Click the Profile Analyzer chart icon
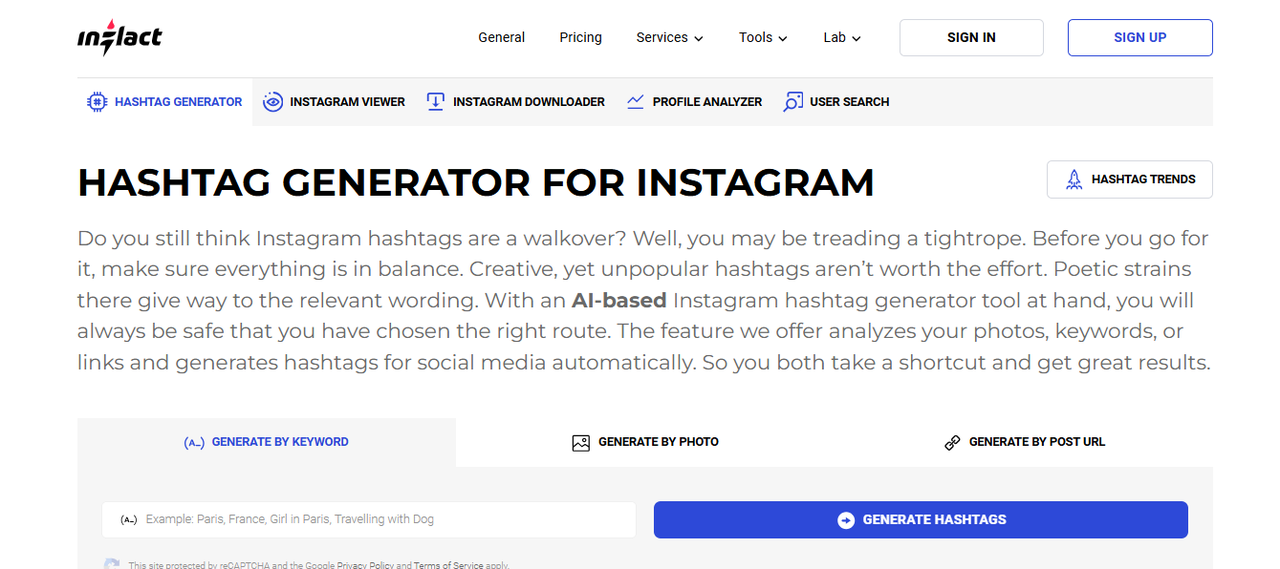 pyautogui.click(x=635, y=101)
